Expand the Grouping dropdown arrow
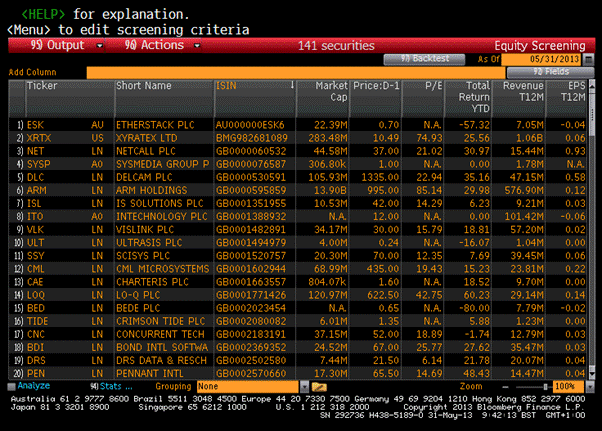 click(x=304, y=386)
